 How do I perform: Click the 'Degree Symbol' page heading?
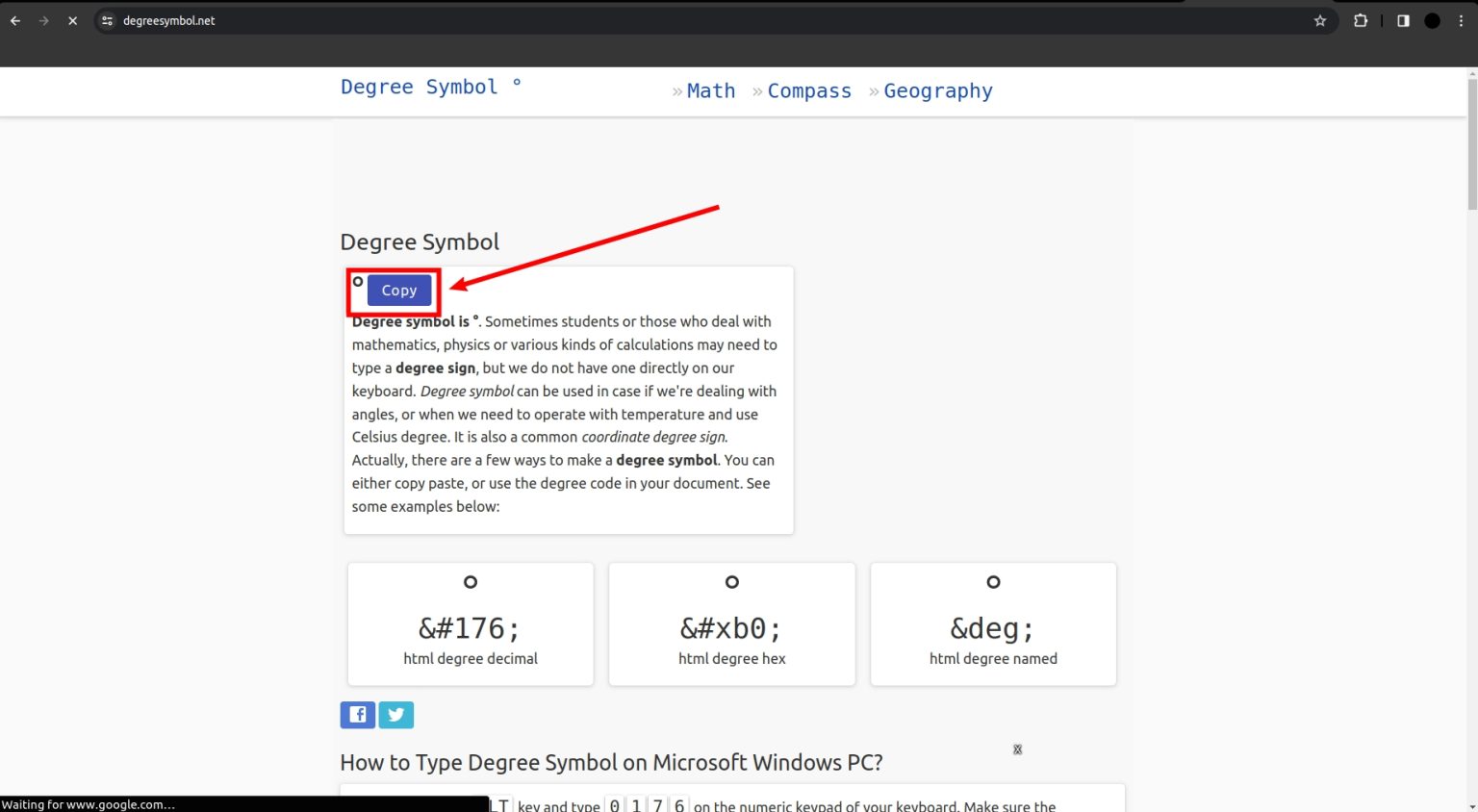point(420,241)
